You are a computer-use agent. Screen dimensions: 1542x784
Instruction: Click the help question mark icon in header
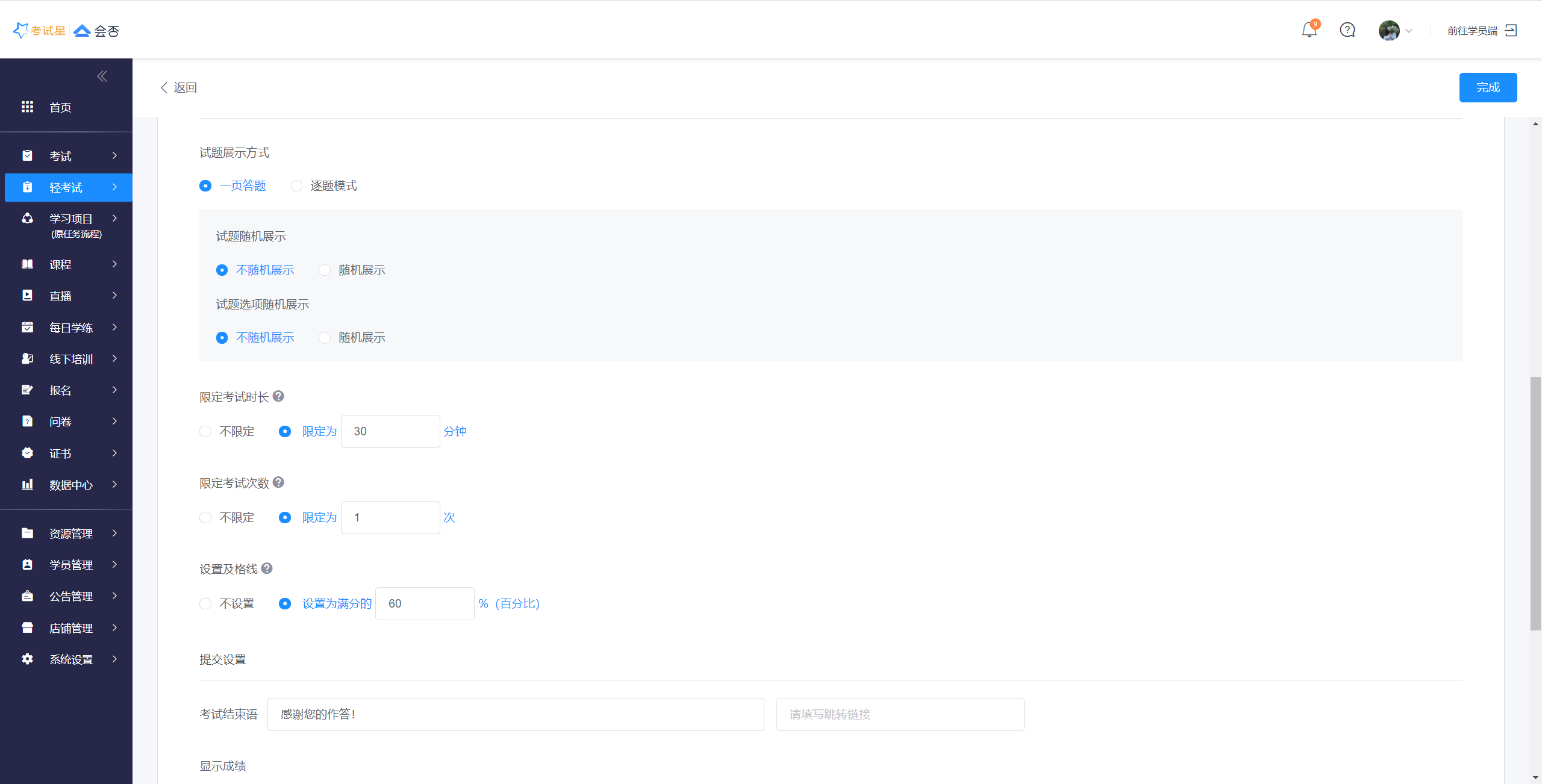[x=1347, y=30]
